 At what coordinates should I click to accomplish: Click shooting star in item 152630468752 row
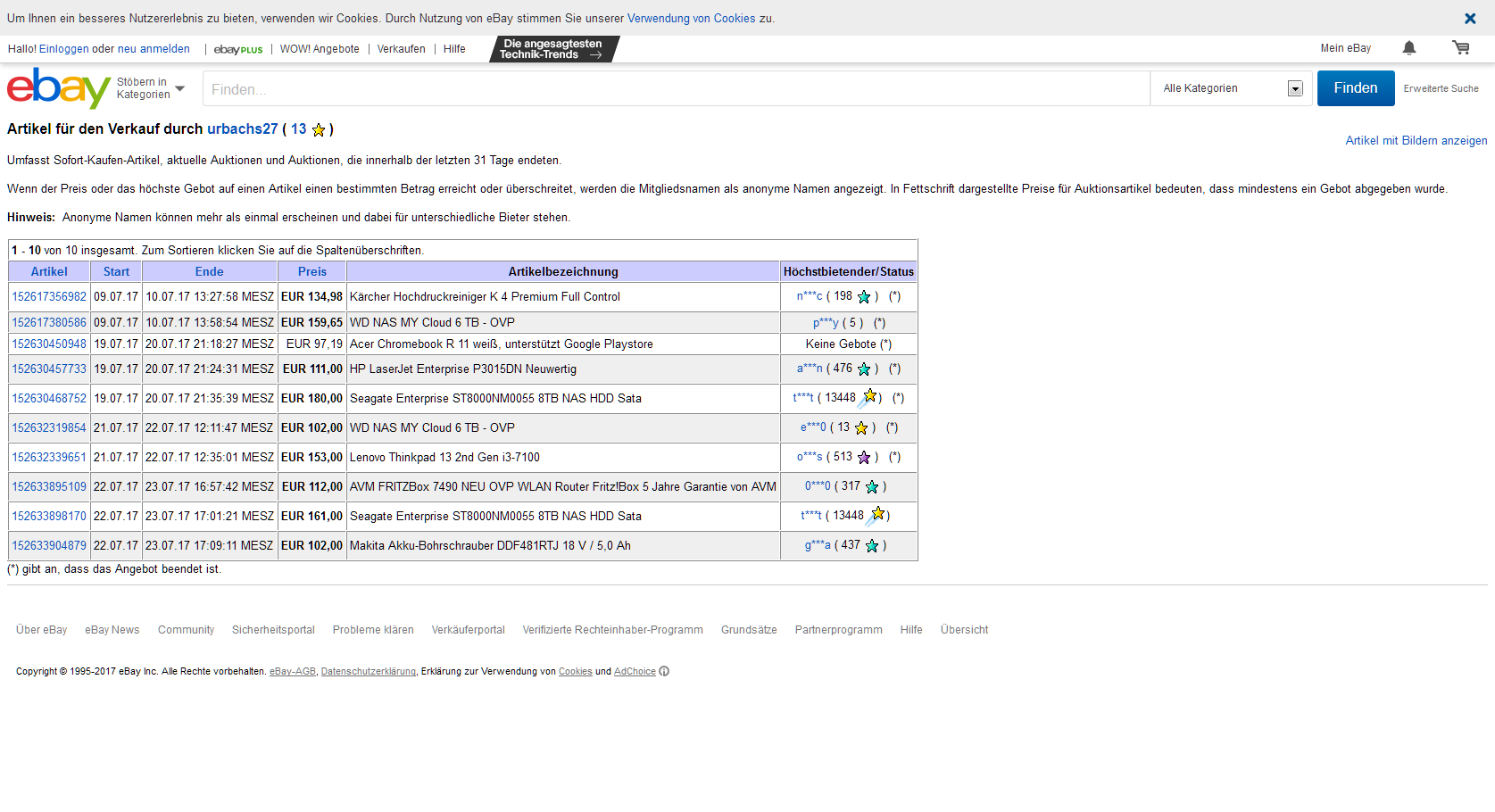click(868, 398)
